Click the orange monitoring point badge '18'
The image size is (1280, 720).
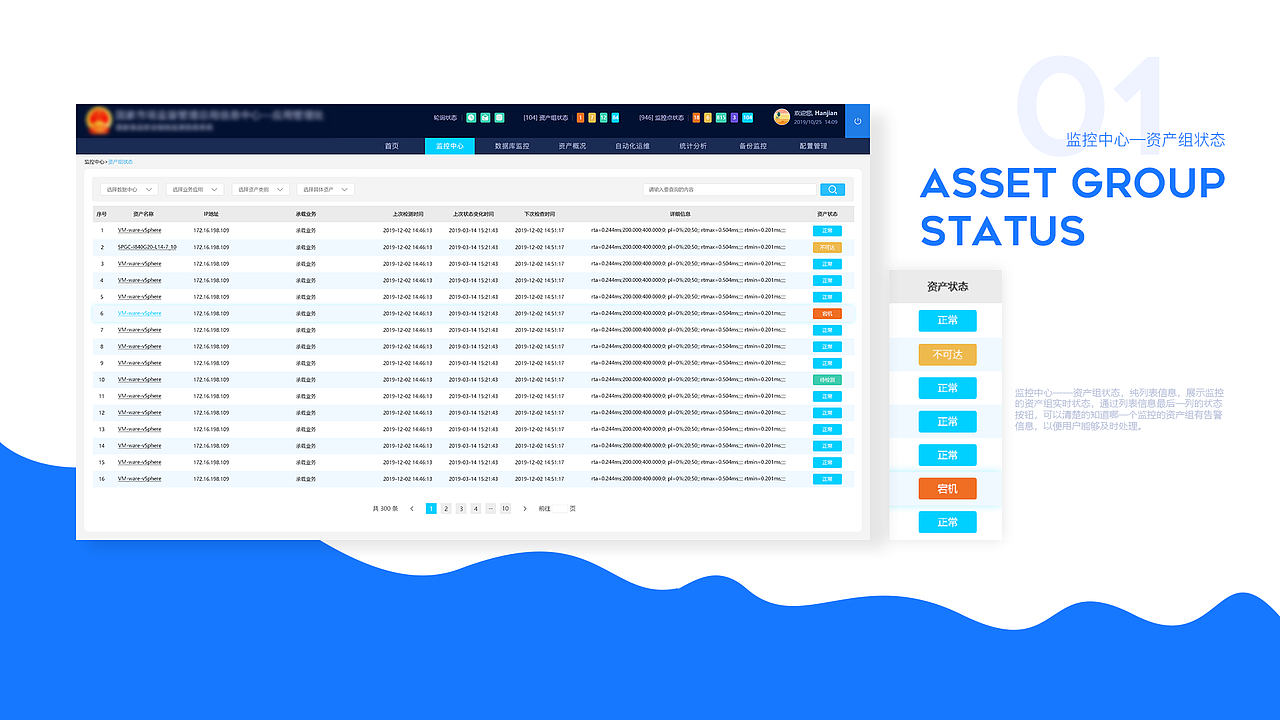coord(696,118)
